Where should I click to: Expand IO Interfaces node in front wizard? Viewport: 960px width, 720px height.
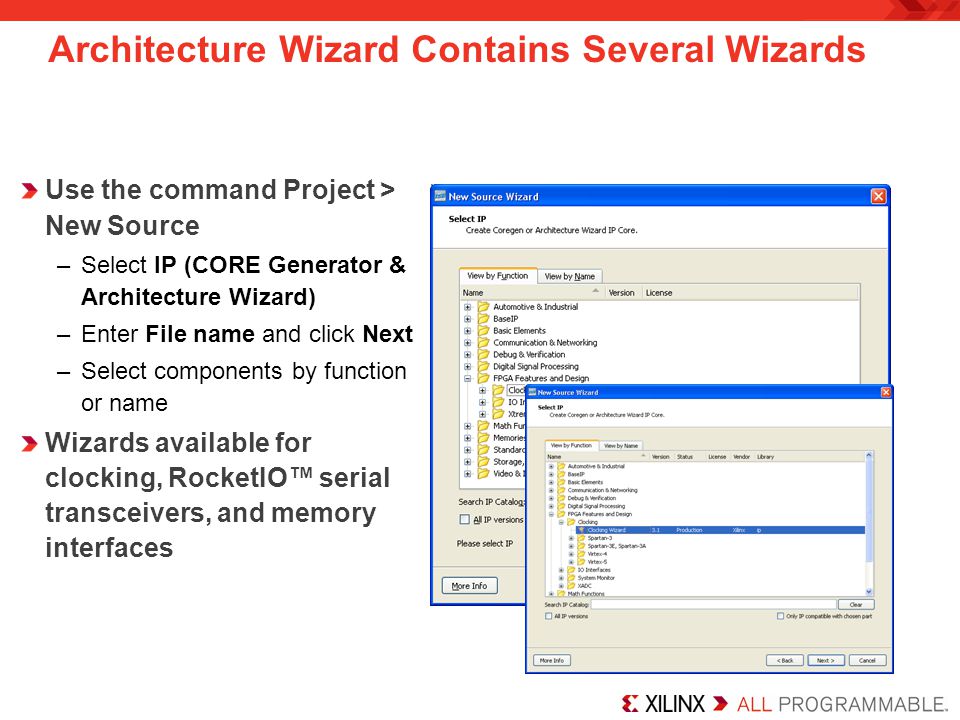tap(561, 570)
